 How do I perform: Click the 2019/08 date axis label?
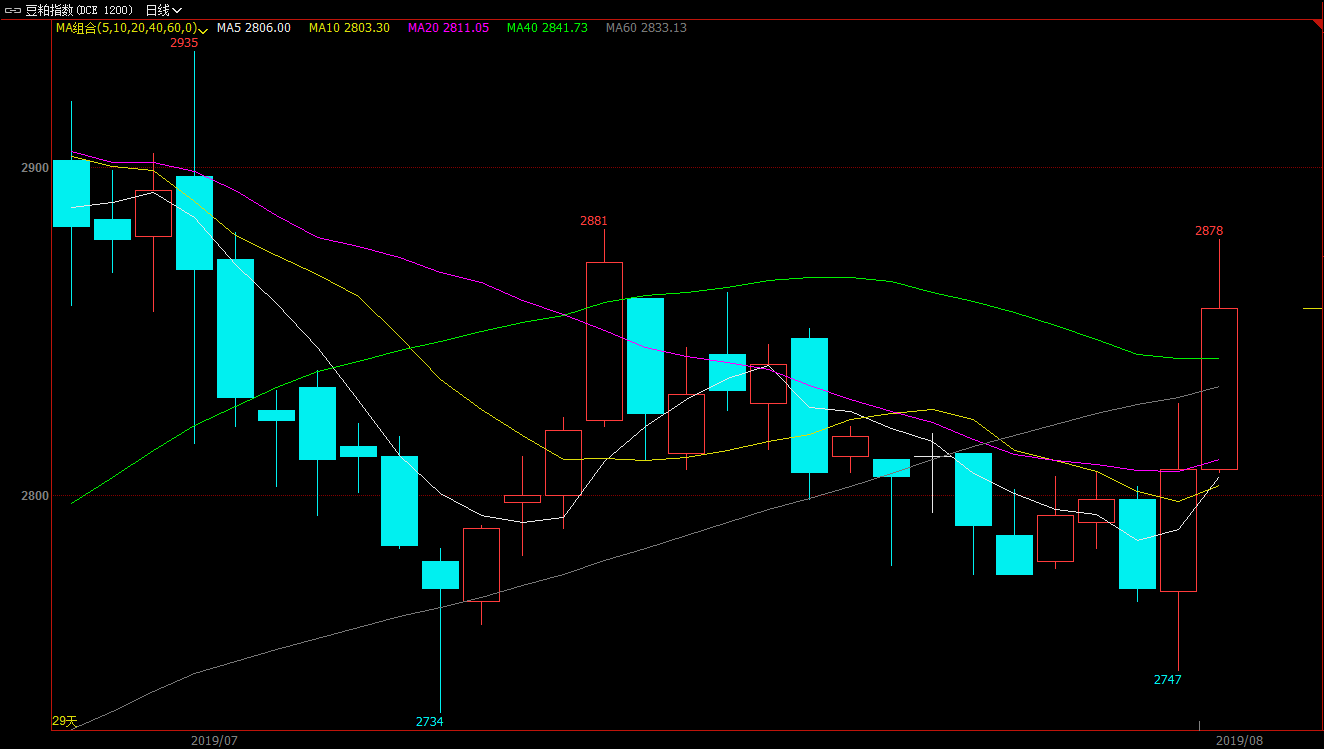1239,741
